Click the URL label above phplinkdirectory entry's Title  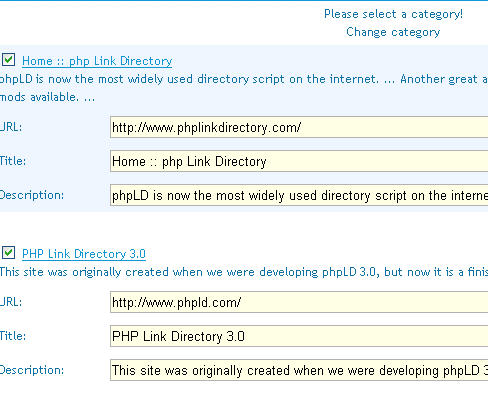click(11, 127)
